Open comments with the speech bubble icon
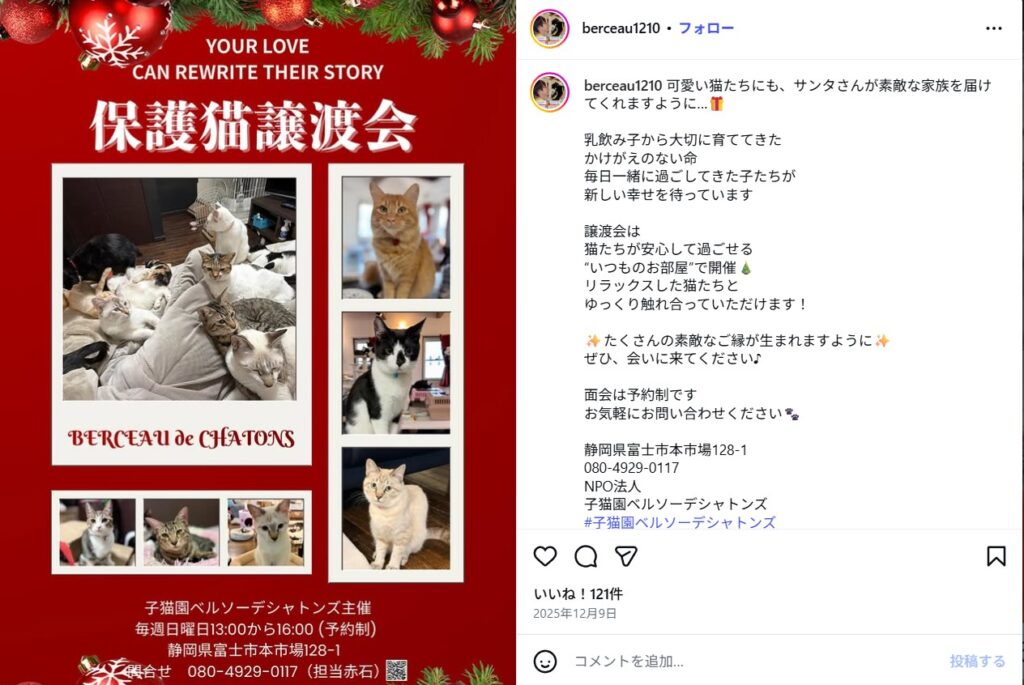This screenshot has width=1024, height=685. pos(586,556)
